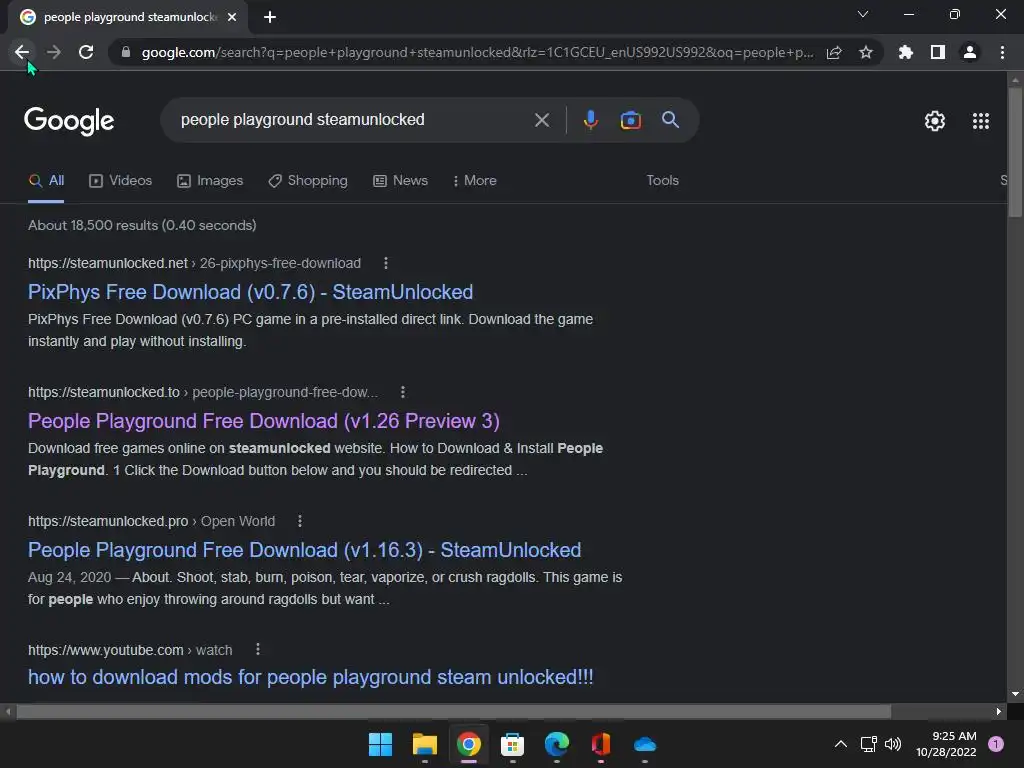Click the vertical page scrollbar thumb

[1015, 152]
